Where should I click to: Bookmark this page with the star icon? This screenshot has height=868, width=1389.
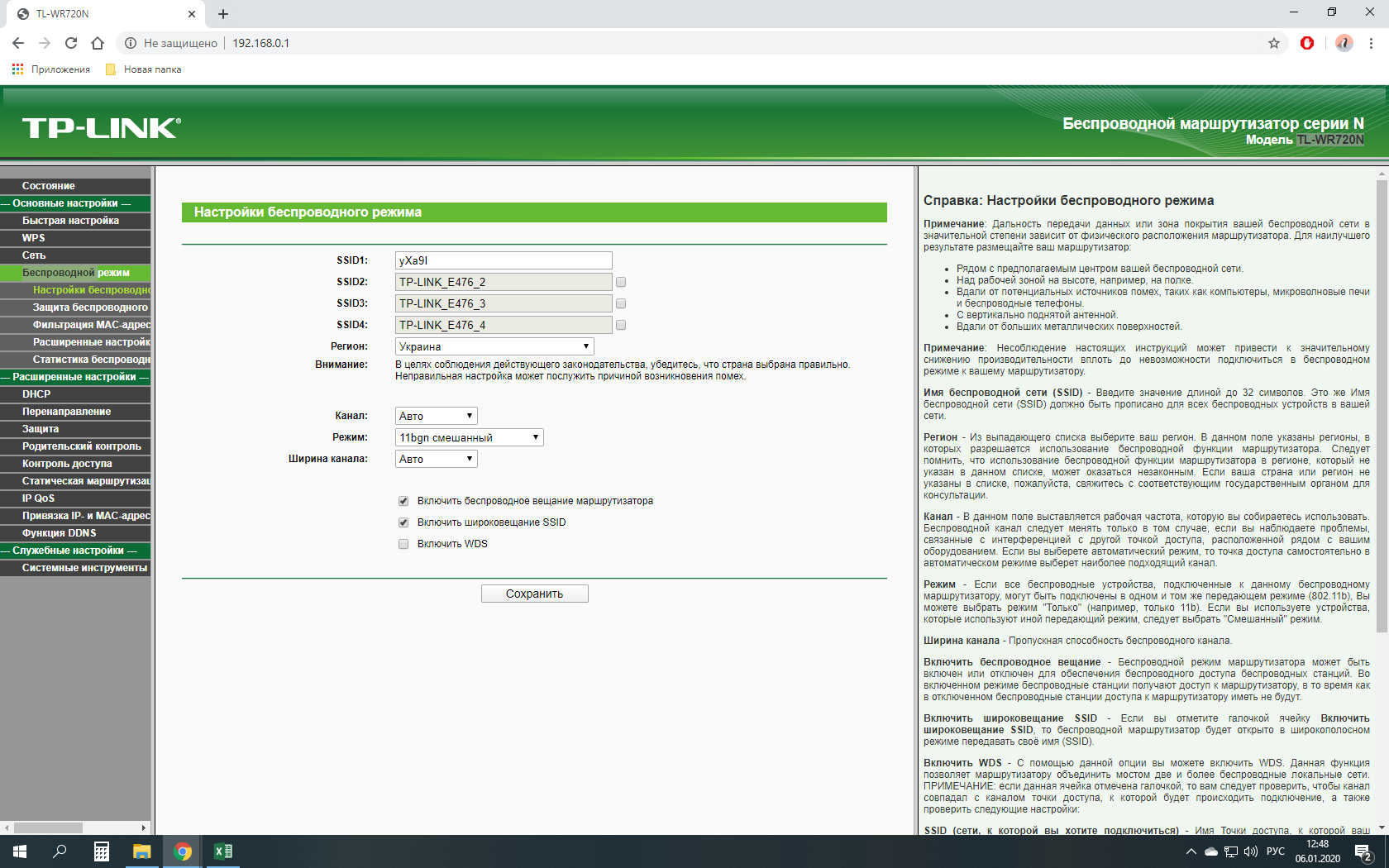tap(1274, 43)
